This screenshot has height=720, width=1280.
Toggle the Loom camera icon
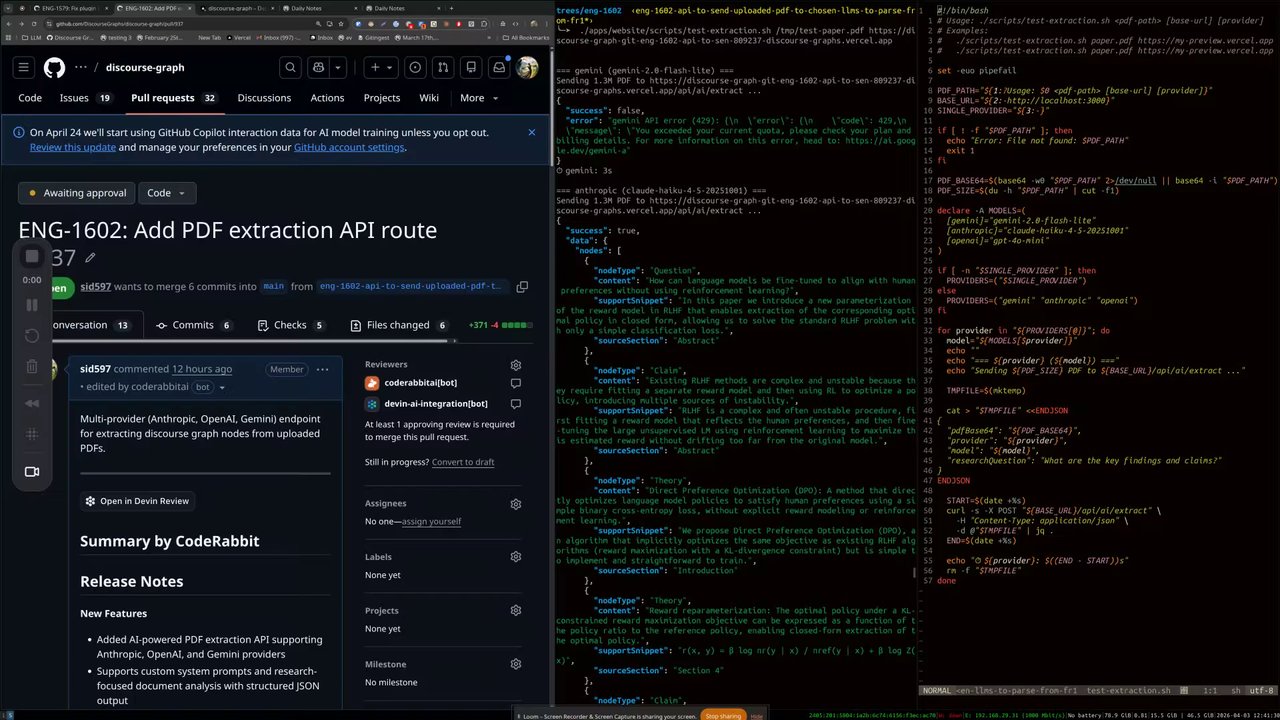pos(32,472)
